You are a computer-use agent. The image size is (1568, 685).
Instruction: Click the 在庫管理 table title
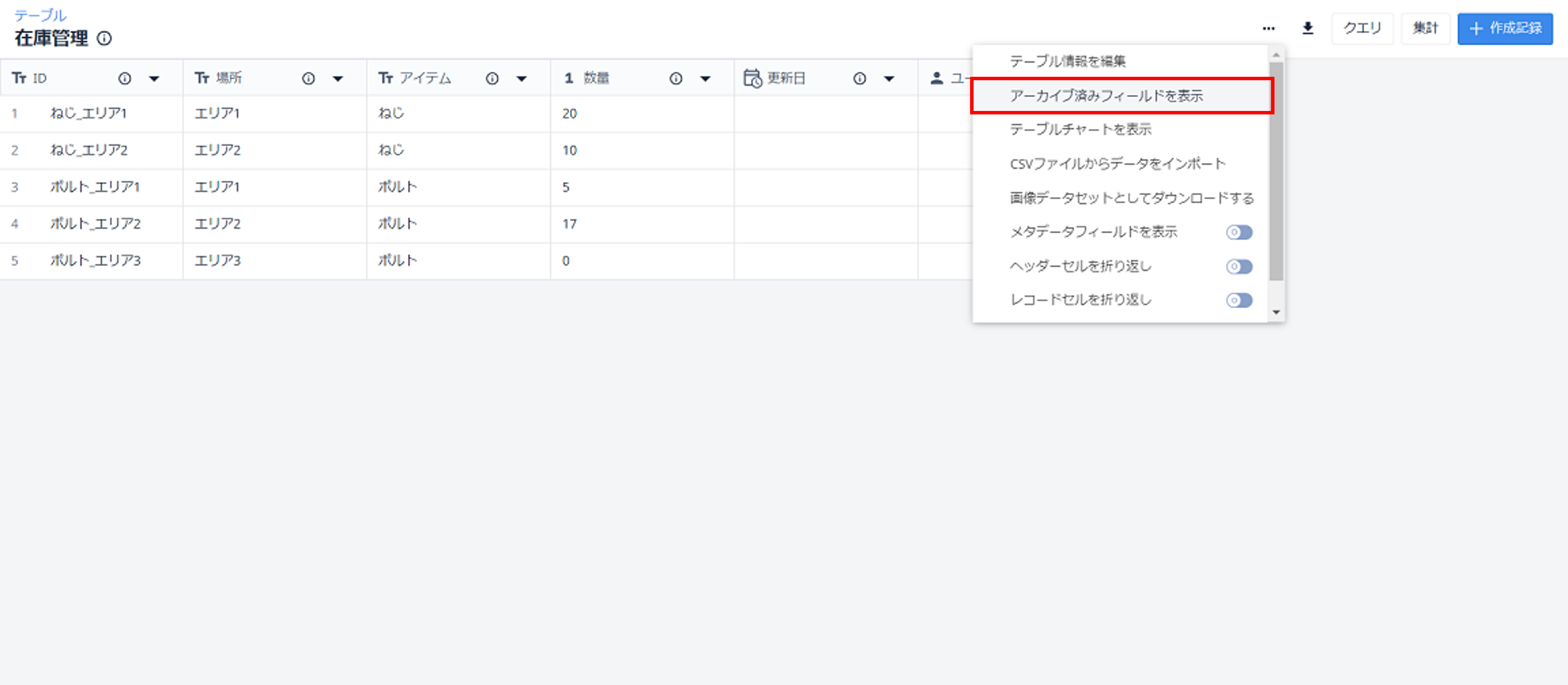(52, 38)
